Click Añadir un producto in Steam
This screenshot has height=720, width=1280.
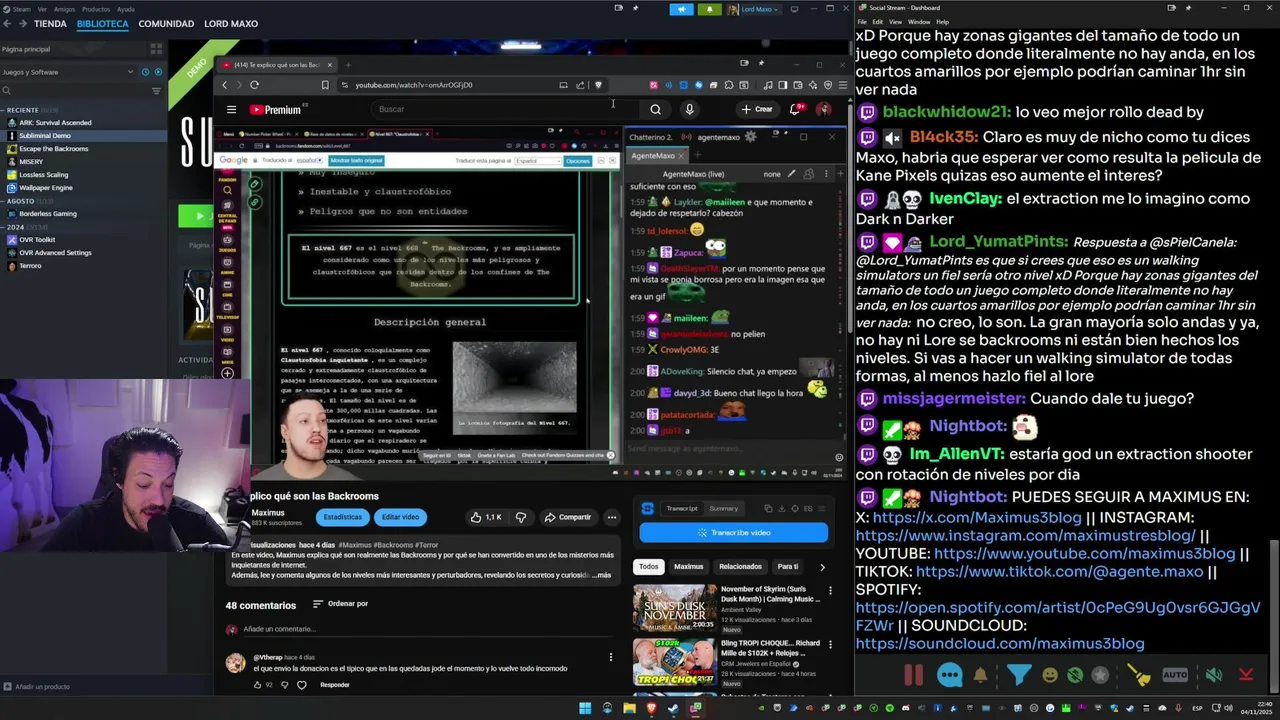click(37, 687)
